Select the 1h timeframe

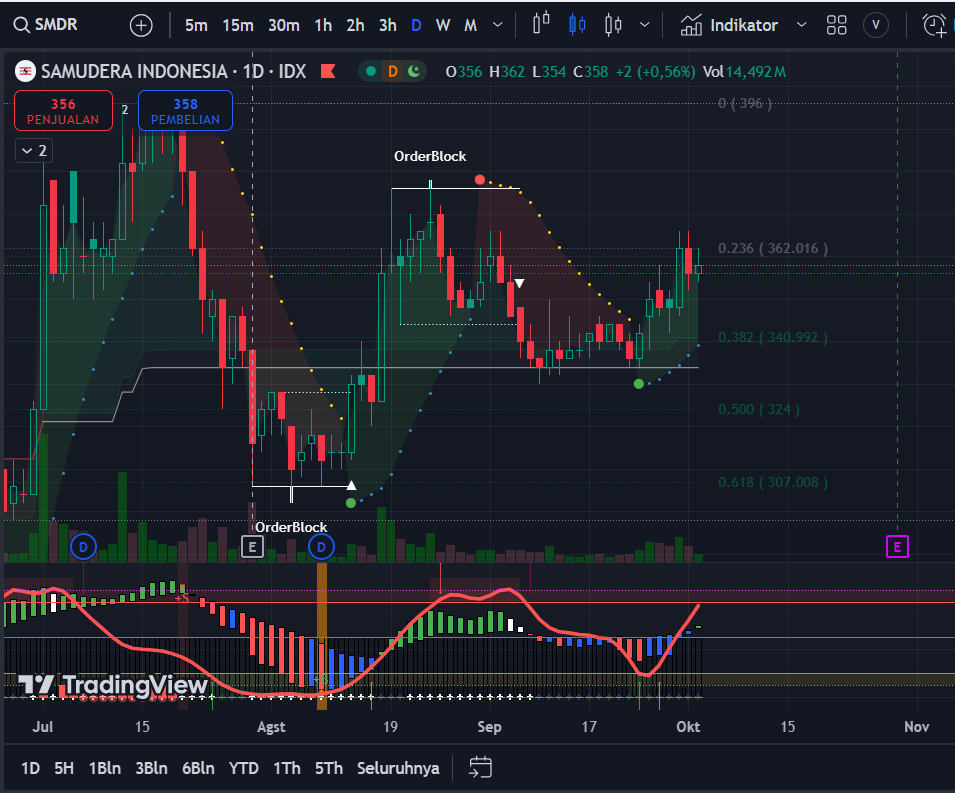click(x=323, y=26)
